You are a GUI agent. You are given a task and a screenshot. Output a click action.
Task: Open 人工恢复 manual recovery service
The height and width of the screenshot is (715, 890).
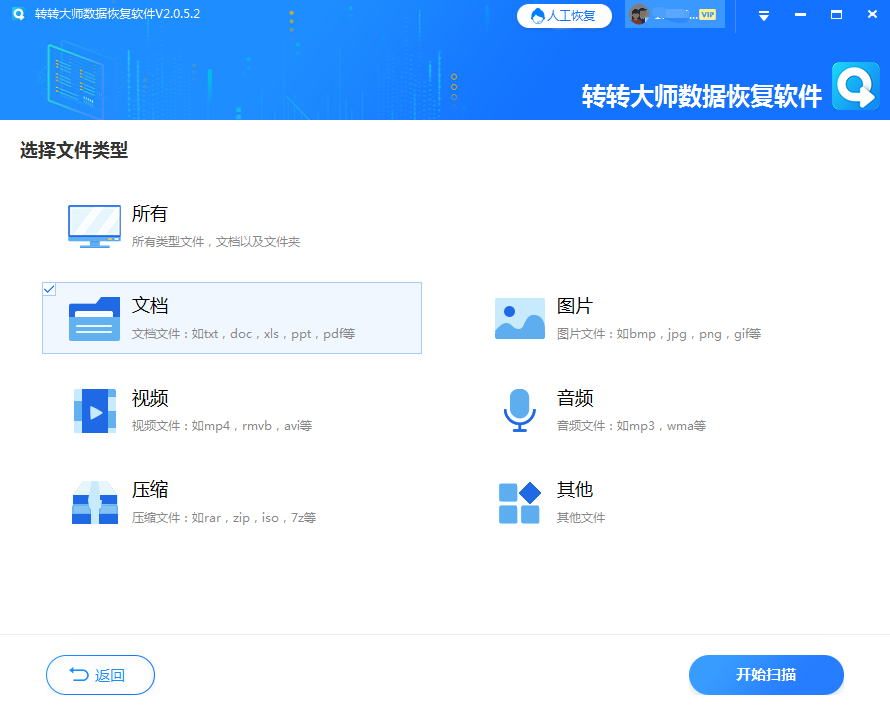(563, 15)
